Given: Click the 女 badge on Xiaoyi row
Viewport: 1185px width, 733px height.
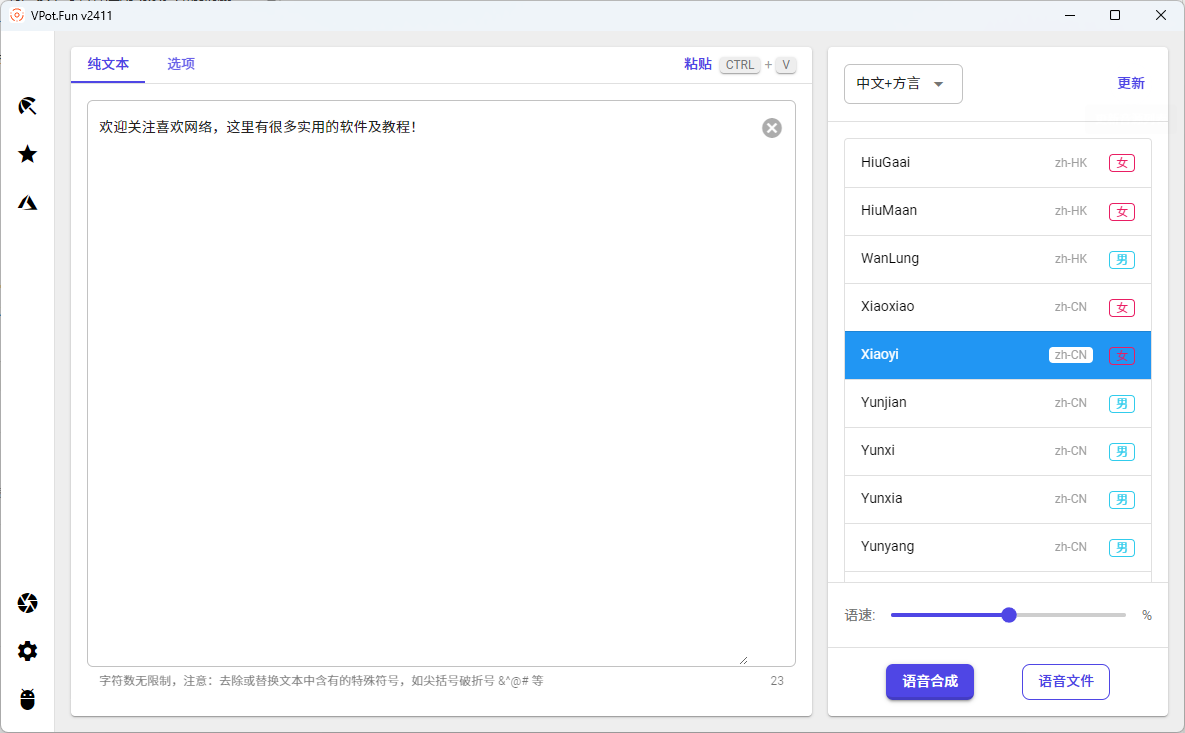Looking at the screenshot, I should point(1122,355).
